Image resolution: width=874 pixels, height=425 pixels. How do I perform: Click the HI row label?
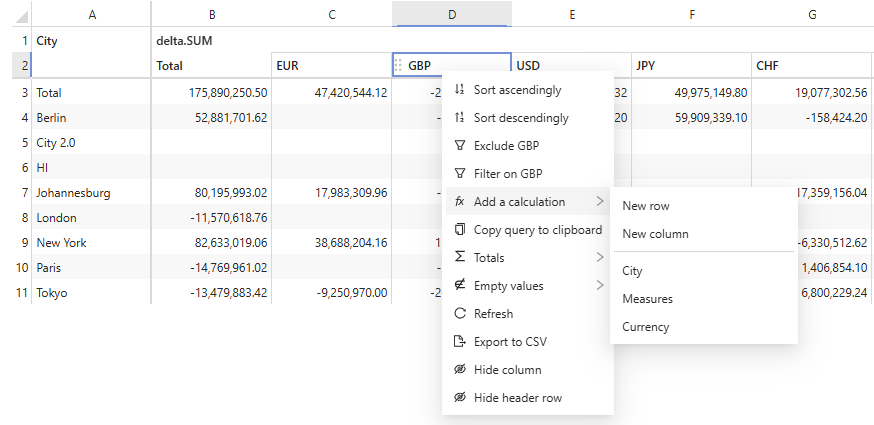tap(42, 167)
